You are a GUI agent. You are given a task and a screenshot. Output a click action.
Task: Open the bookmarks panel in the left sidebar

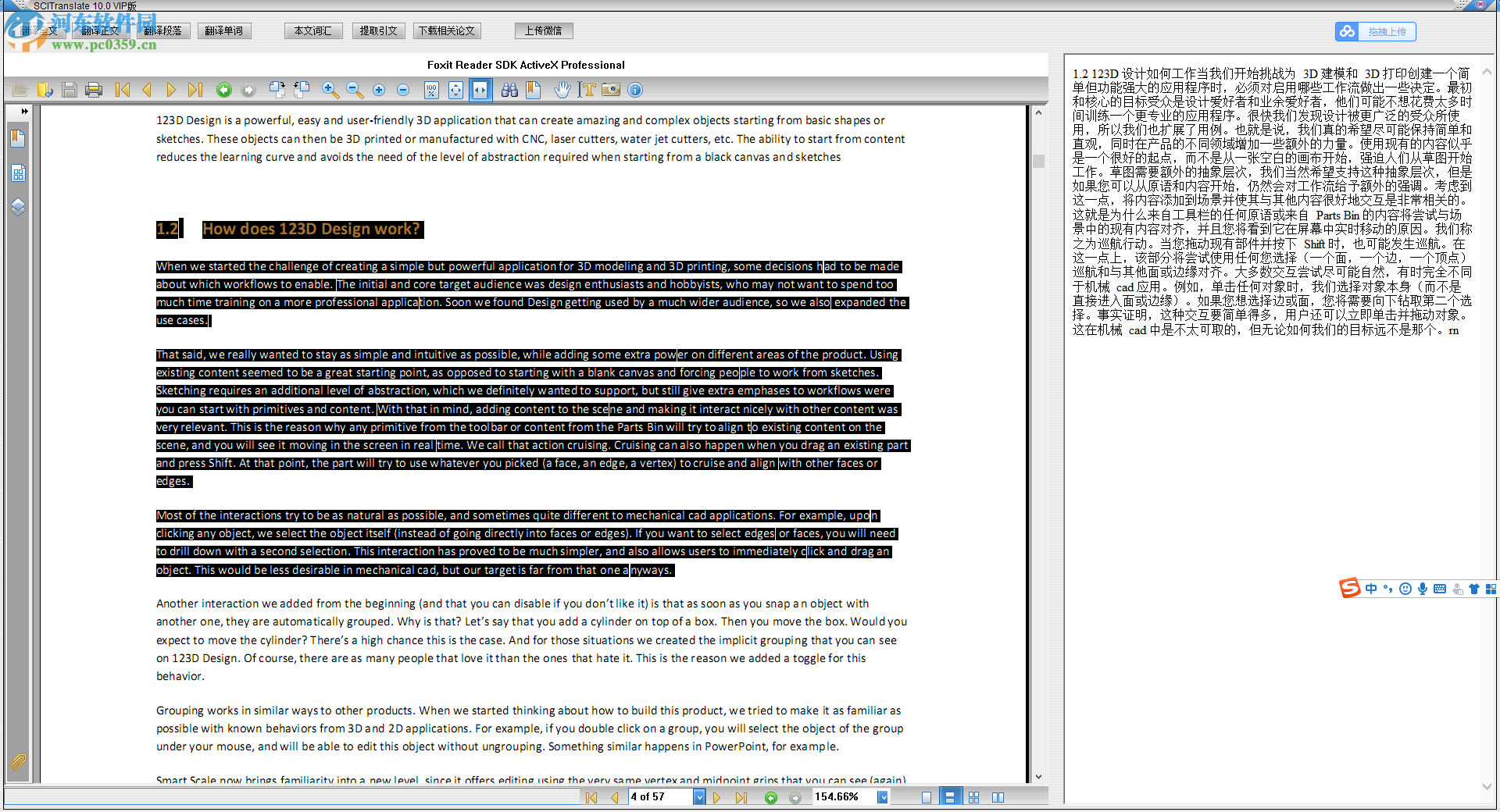tap(18, 139)
